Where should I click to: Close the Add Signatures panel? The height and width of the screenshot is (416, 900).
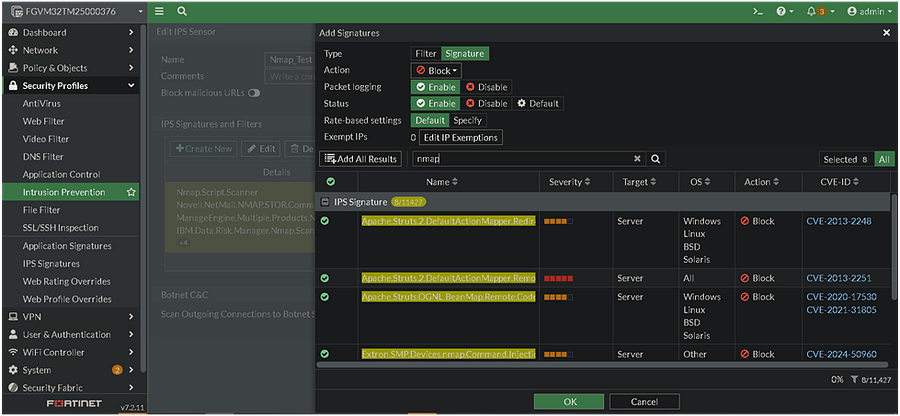(886, 33)
